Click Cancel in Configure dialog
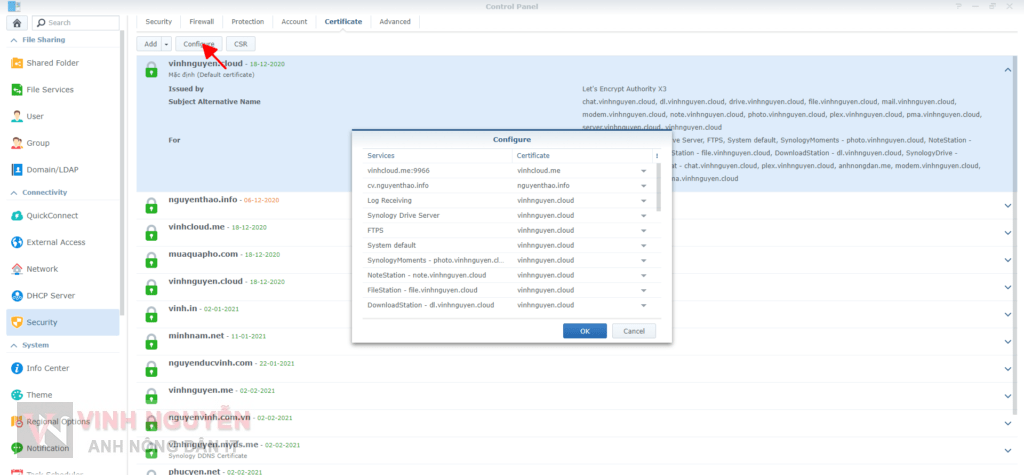Screen dimensions: 1024x475 [x=633, y=331]
